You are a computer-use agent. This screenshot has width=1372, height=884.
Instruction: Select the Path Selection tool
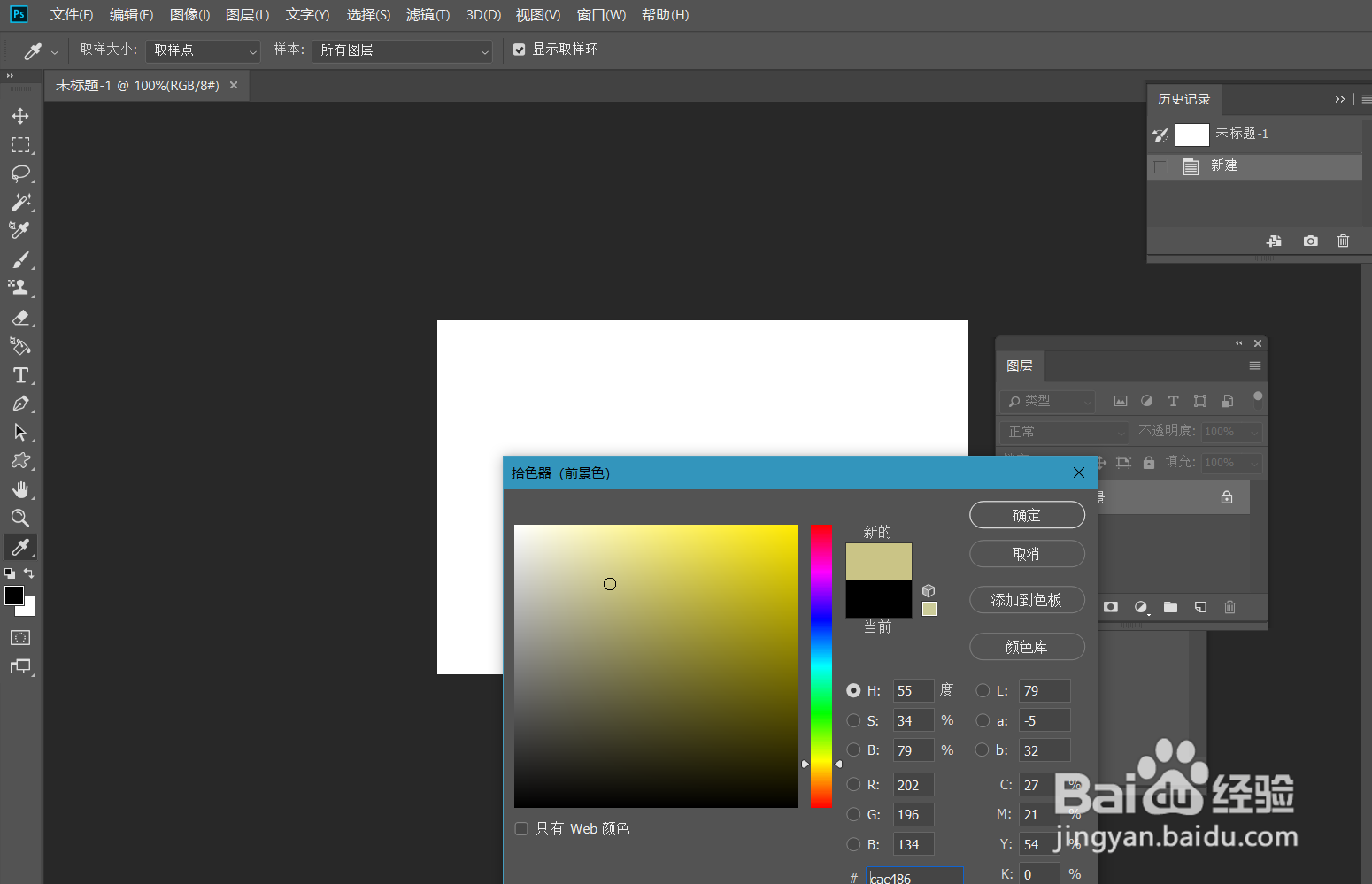pyautogui.click(x=20, y=432)
